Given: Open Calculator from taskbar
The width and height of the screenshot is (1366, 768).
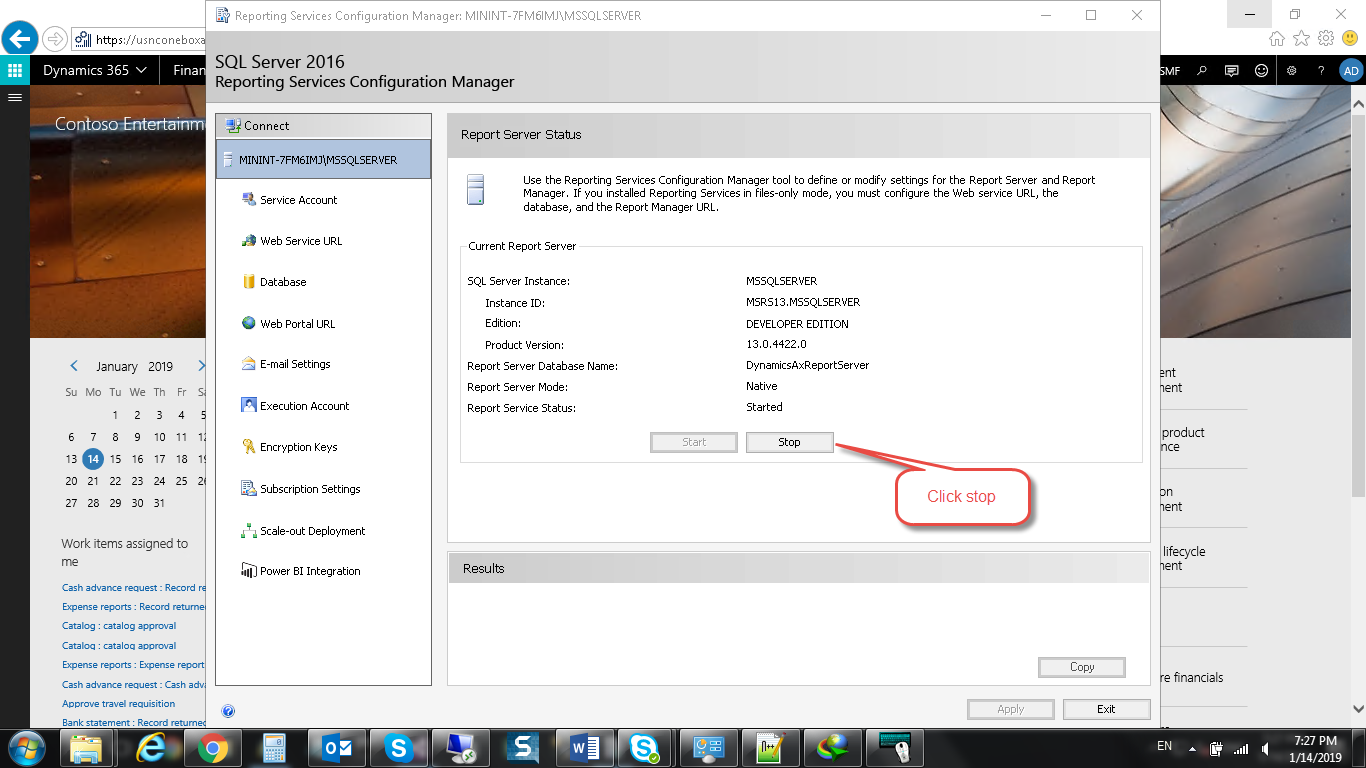Looking at the screenshot, I should click(273, 748).
